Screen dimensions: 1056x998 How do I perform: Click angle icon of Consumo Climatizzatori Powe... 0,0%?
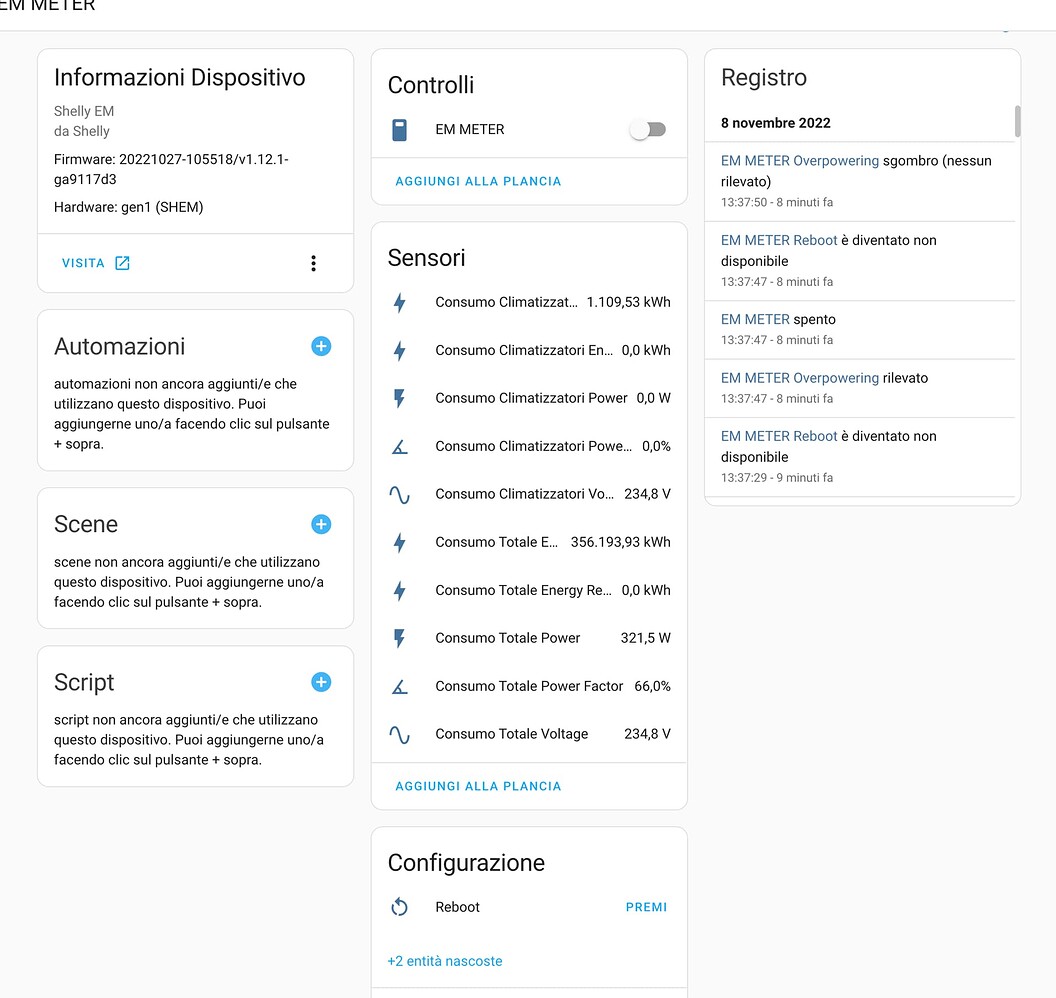coord(399,446)
